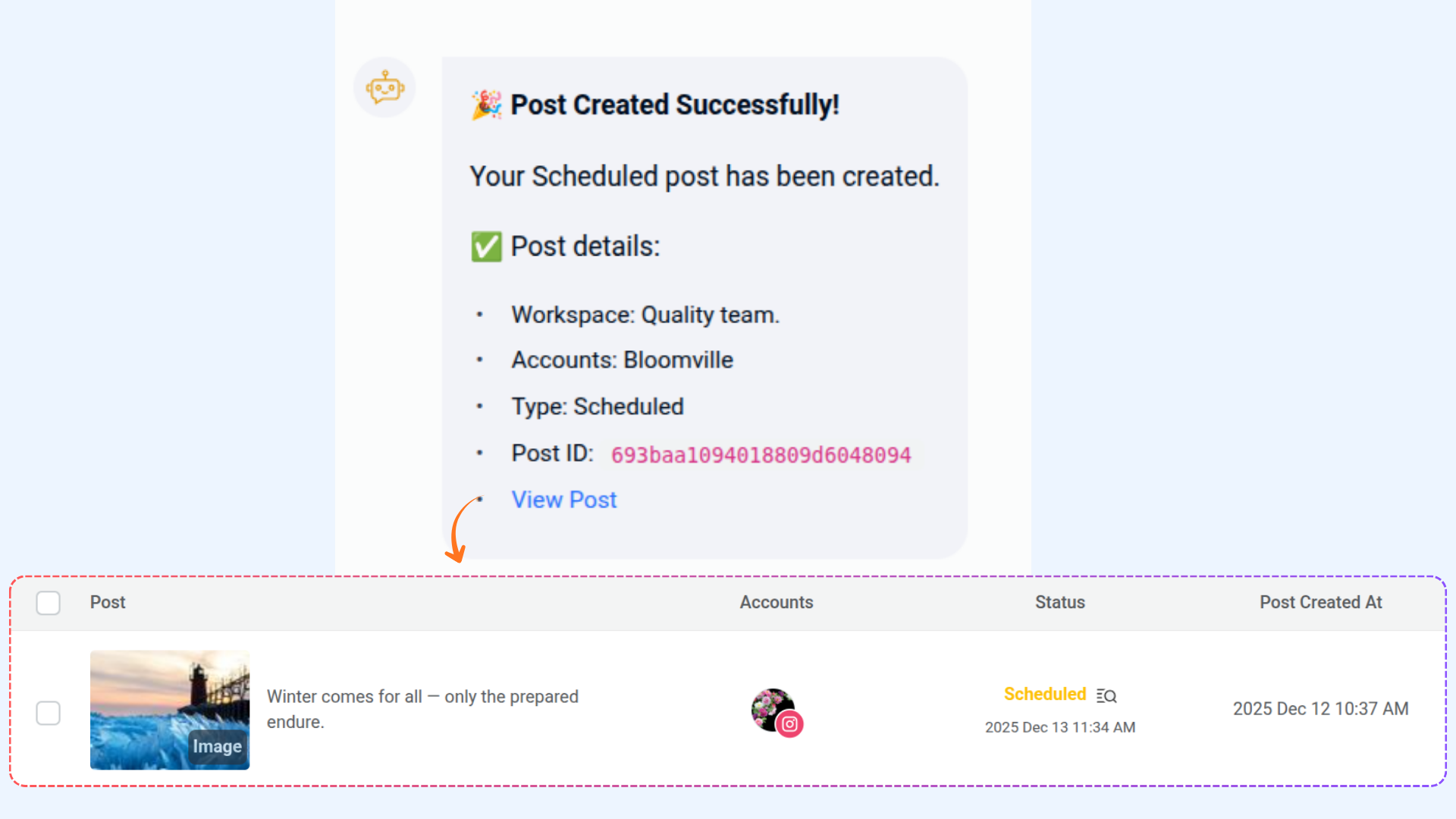Click the Image label on the thumbnail

pyautogui.click(x=217, y=746)
